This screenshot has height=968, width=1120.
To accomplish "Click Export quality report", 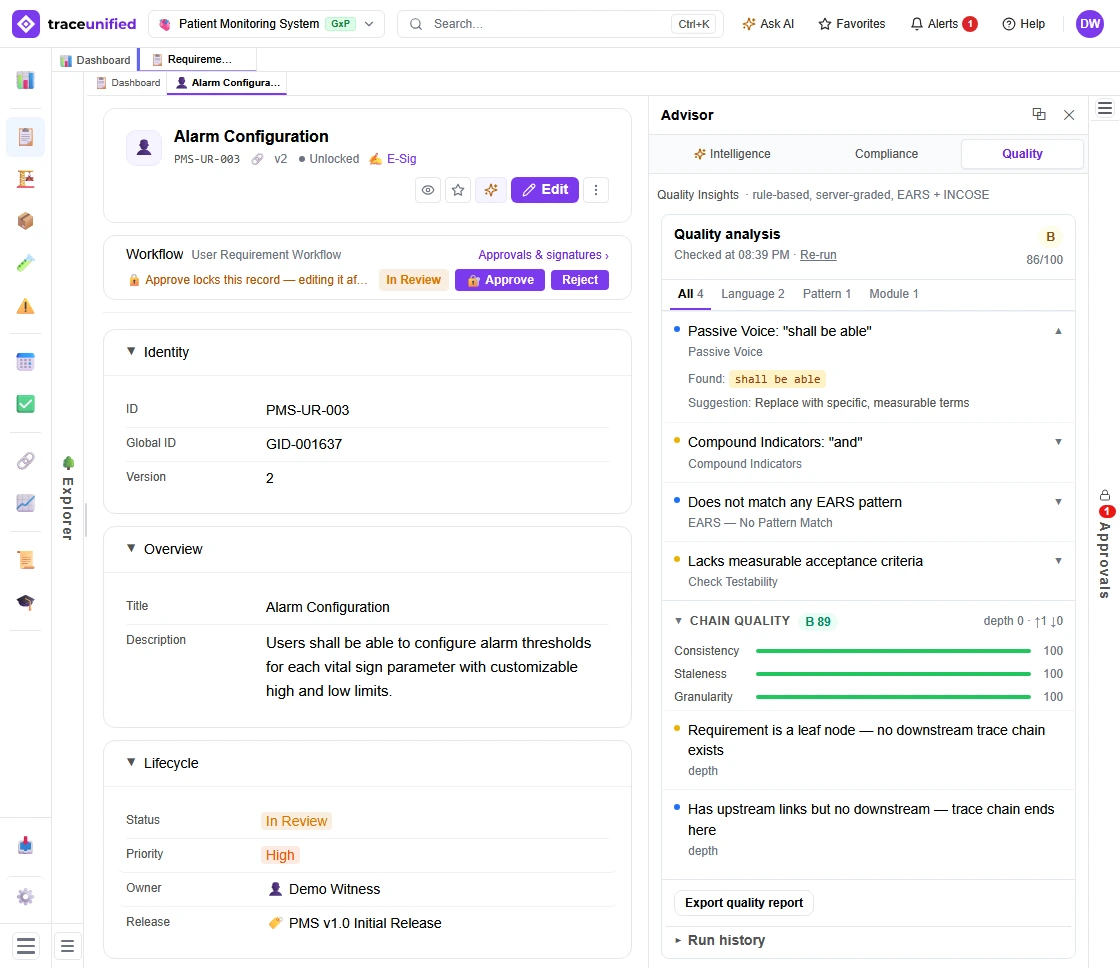I will tap(744, 903).
